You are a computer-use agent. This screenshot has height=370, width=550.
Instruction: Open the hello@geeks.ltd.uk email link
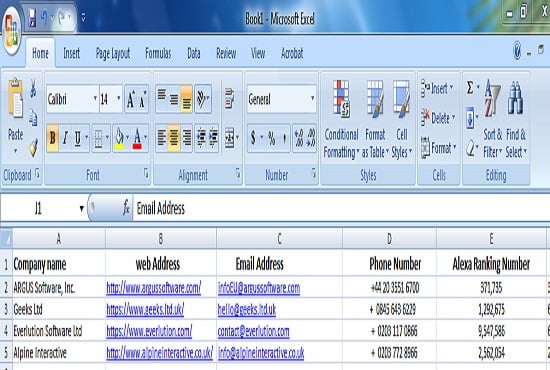[247, 310]
